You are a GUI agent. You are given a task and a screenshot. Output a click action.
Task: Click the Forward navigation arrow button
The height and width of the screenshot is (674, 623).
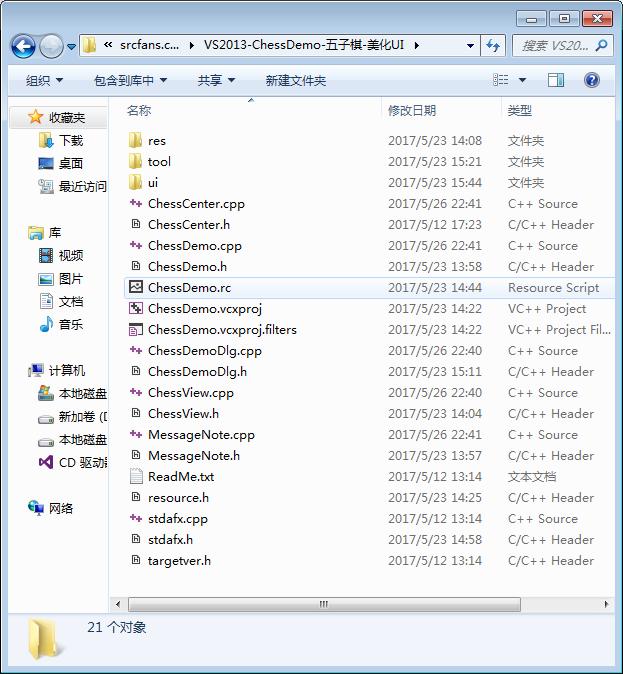point(51,46)
